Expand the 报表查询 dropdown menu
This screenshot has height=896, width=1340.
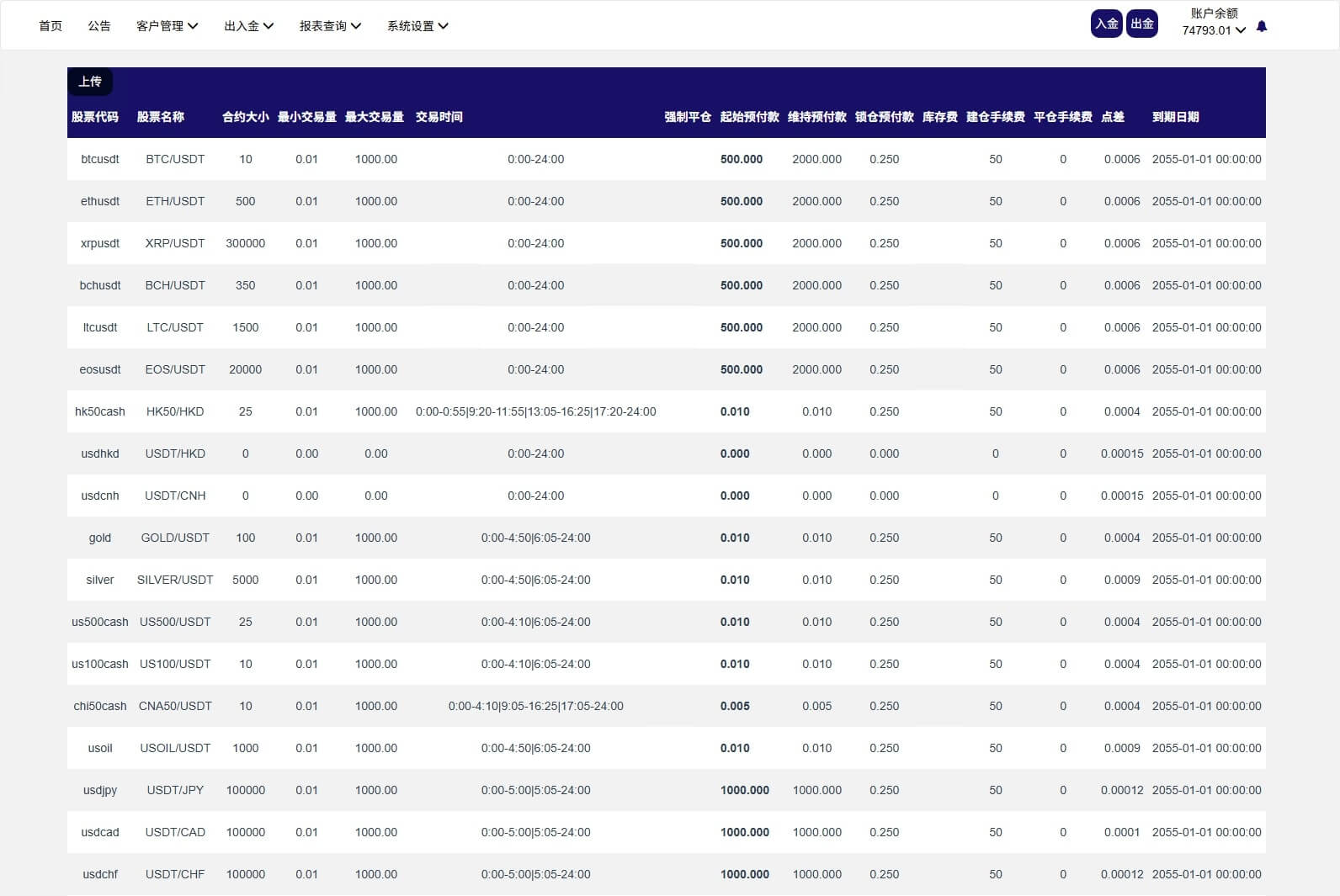tap(330, 26)
